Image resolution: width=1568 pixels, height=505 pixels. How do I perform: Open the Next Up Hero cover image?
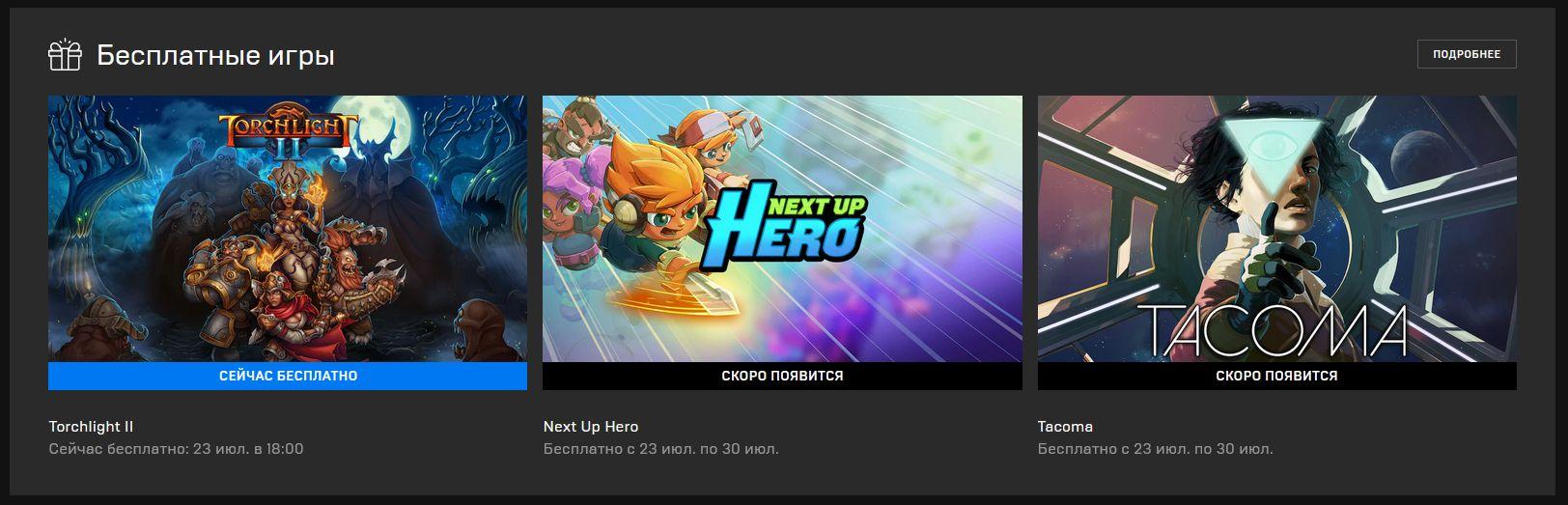coord(782,229)
